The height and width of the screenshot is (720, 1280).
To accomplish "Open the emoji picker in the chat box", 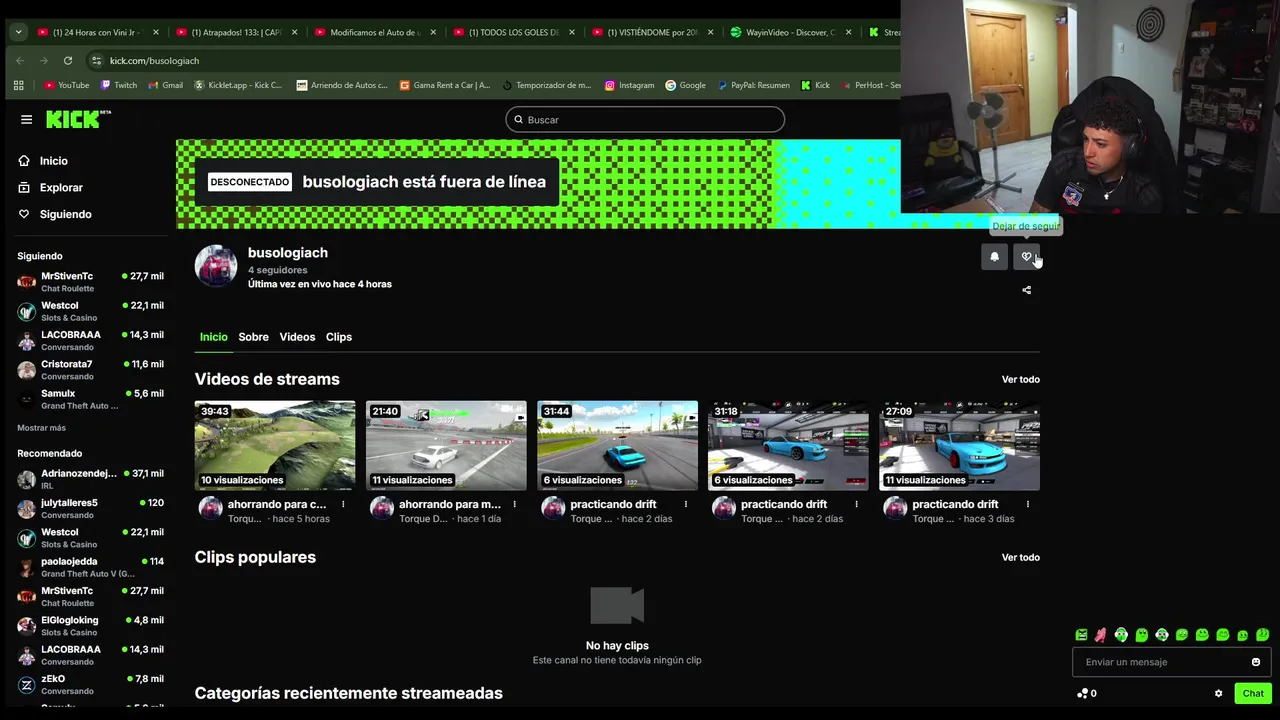I will click(1256, 662).
